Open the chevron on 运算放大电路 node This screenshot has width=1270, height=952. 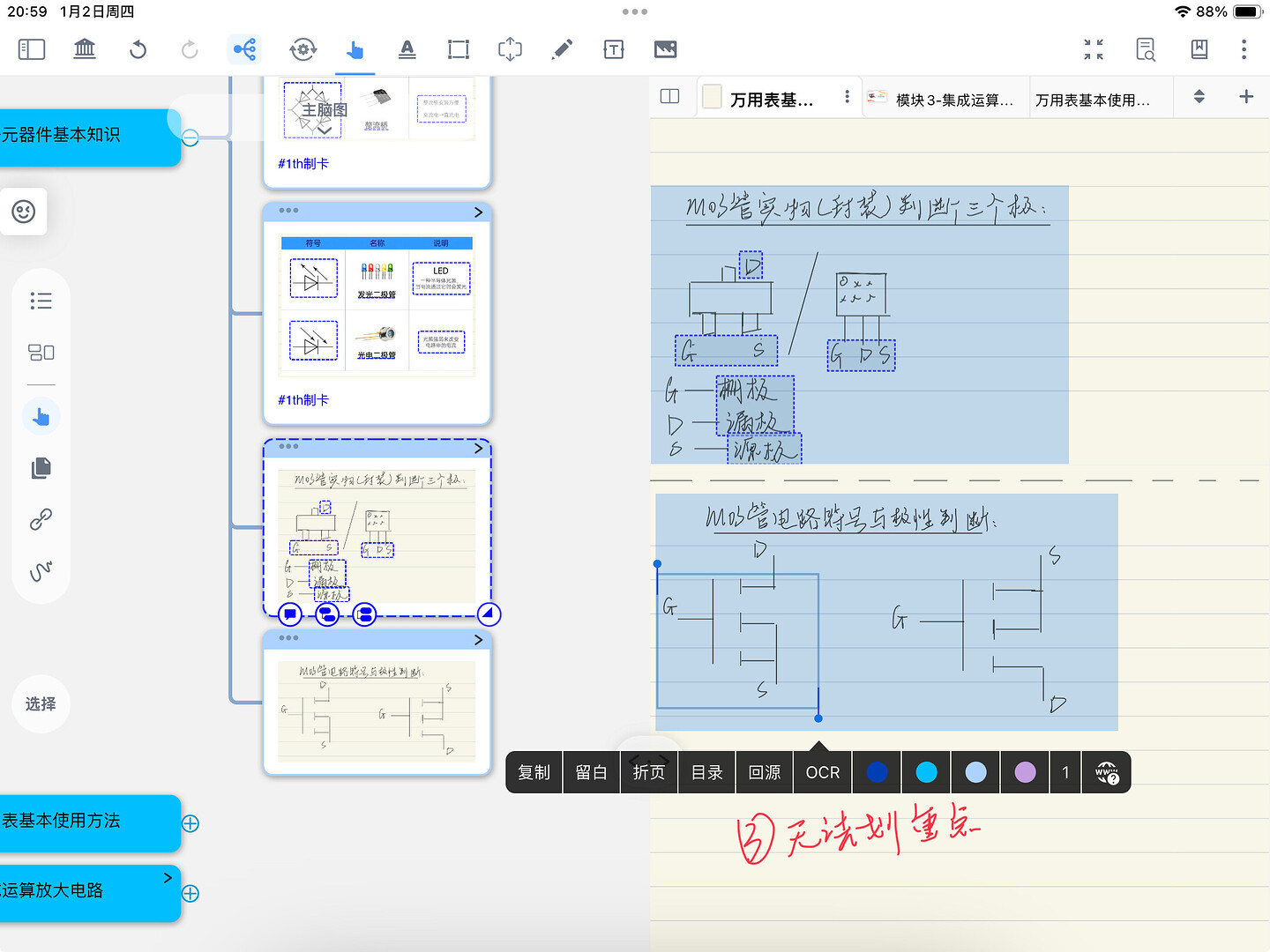point(168,878)
